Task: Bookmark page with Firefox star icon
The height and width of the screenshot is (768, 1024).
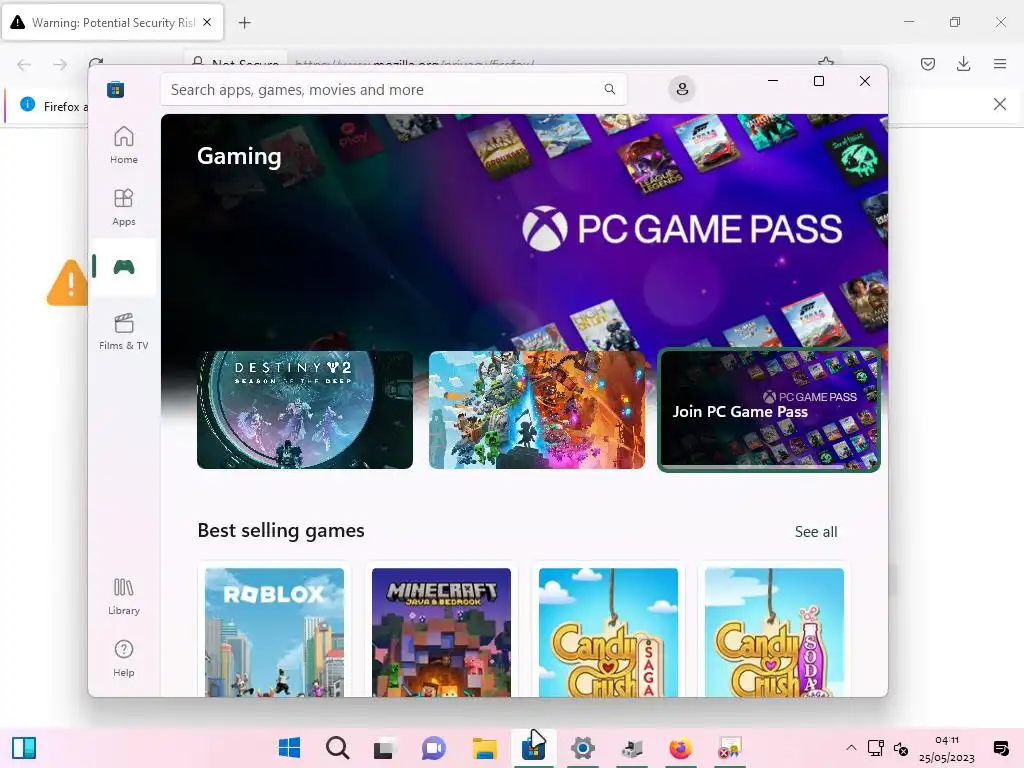Action: 826,61
